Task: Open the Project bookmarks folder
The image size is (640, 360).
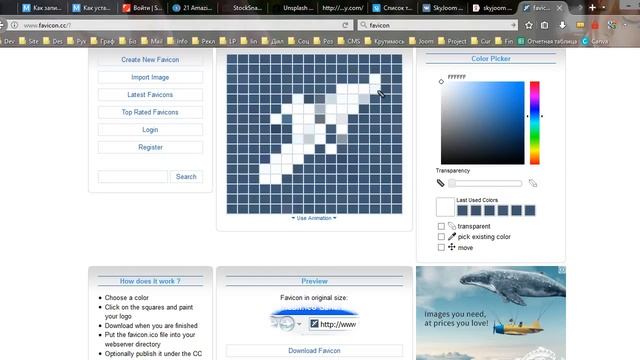Action: pyautogui.click(x=452, y=41)
